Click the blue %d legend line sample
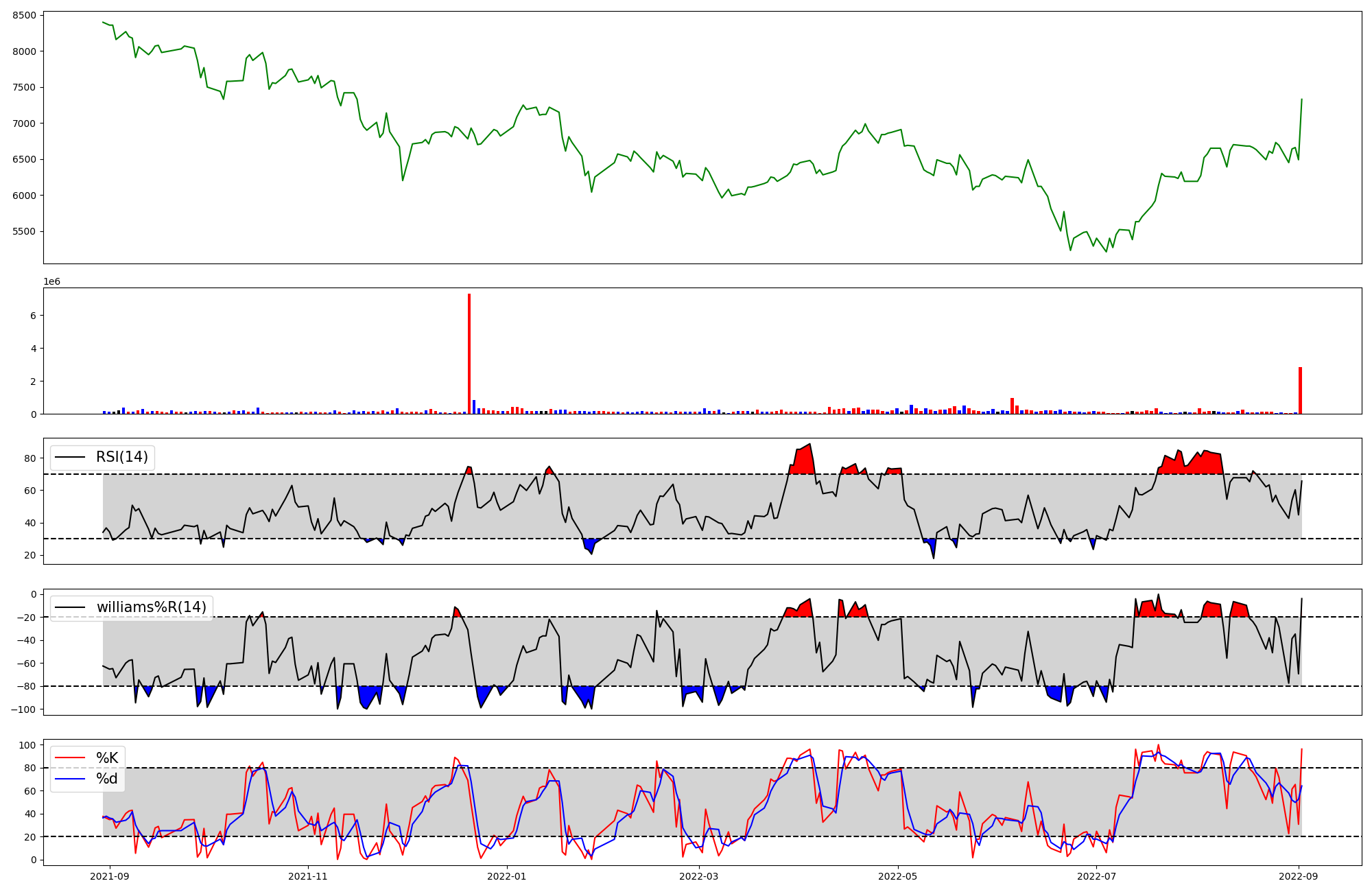This screenshot has height=892, width=1372. pos(70,779)
